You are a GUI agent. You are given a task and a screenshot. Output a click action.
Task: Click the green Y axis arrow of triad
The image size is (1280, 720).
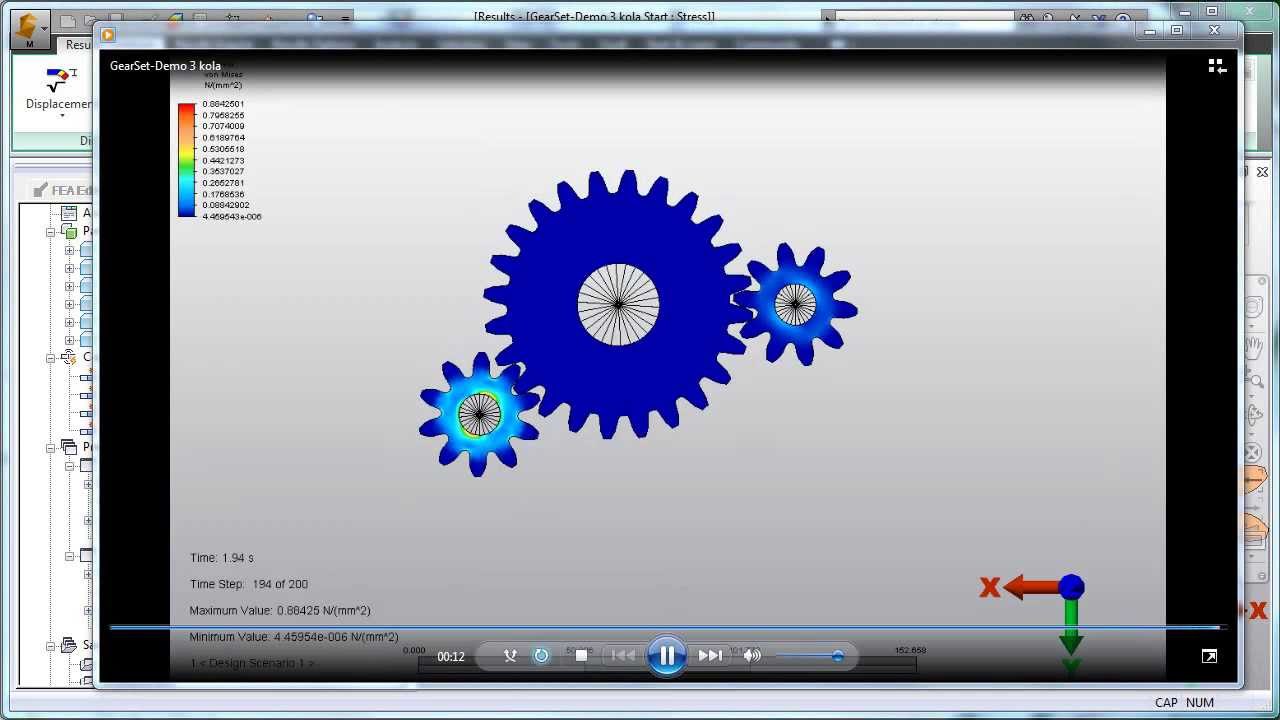[1071, 627]
